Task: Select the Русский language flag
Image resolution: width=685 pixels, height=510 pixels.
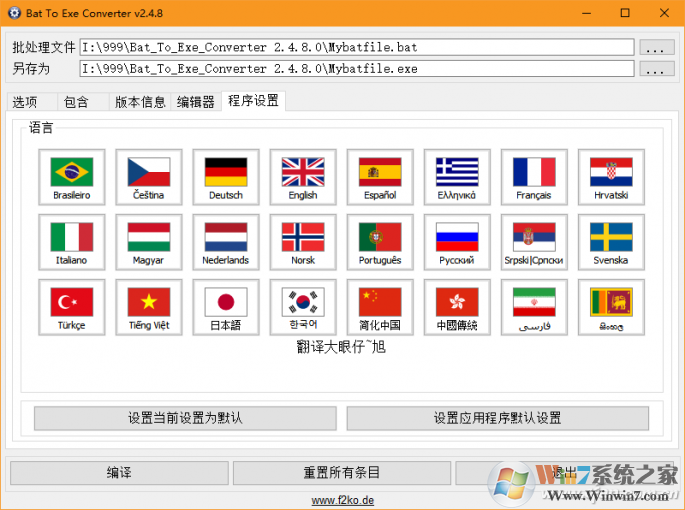Action: (x=457, y=242)
